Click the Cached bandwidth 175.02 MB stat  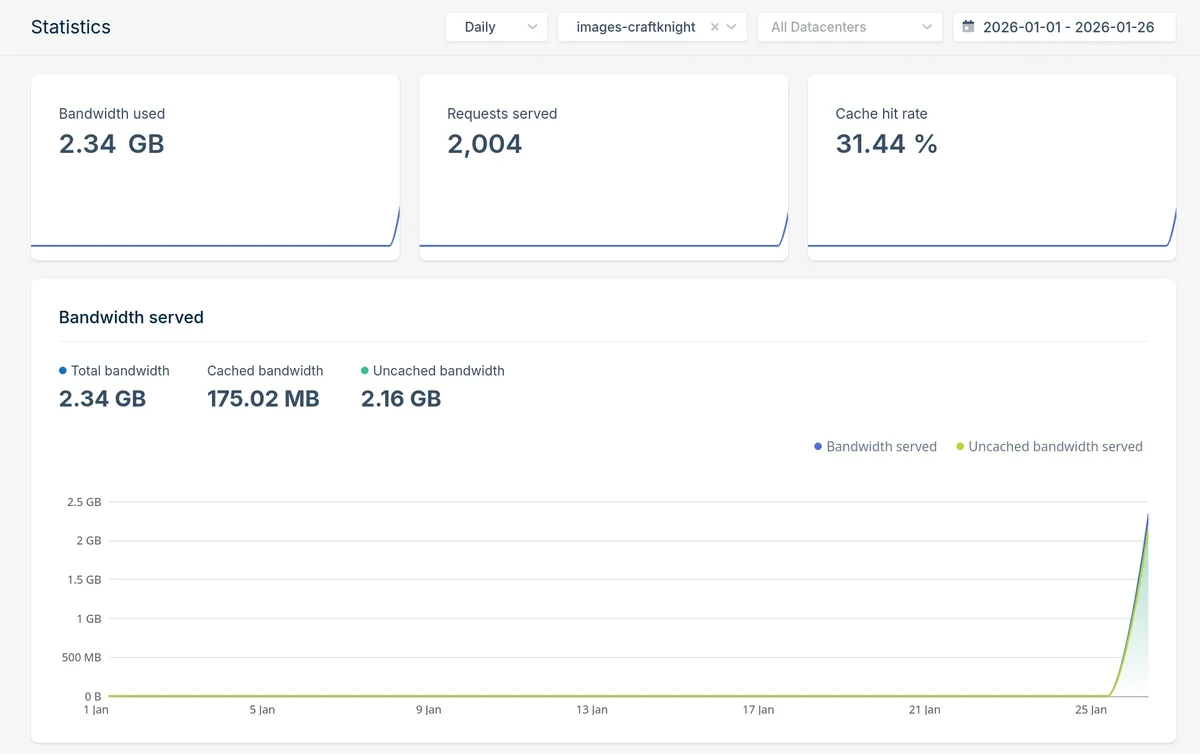264,399
